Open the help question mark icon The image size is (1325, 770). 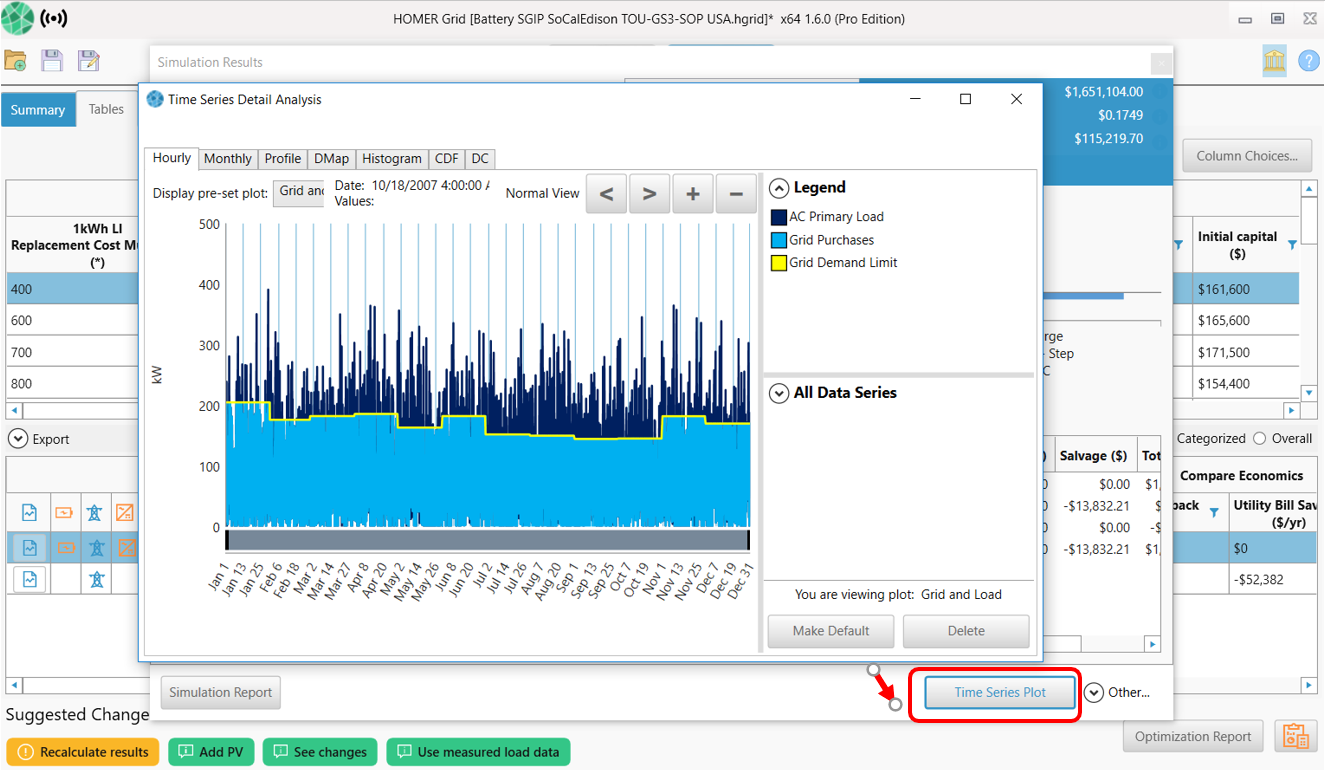(1309, 61)
